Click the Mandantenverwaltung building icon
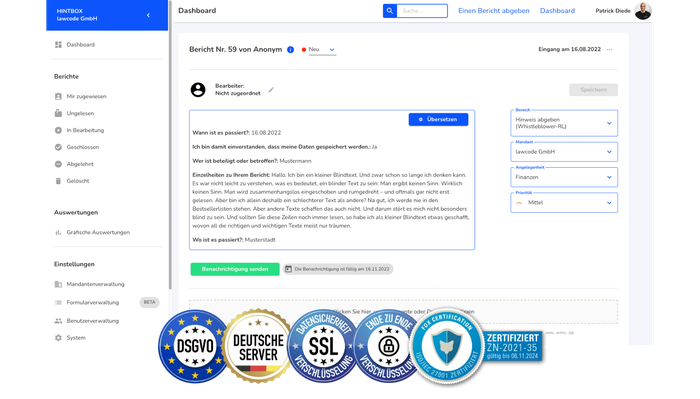This screenshot has width=700, height=399. pos(58,284)
